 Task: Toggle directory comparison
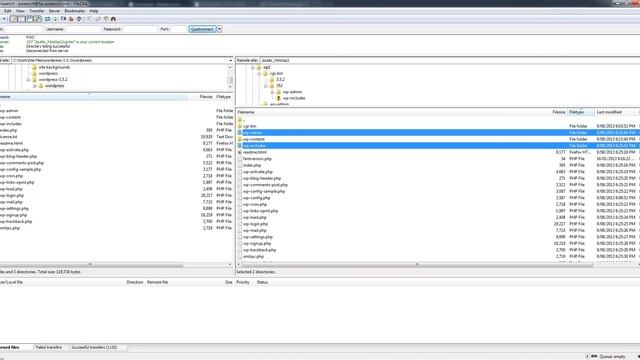[98, 19]
